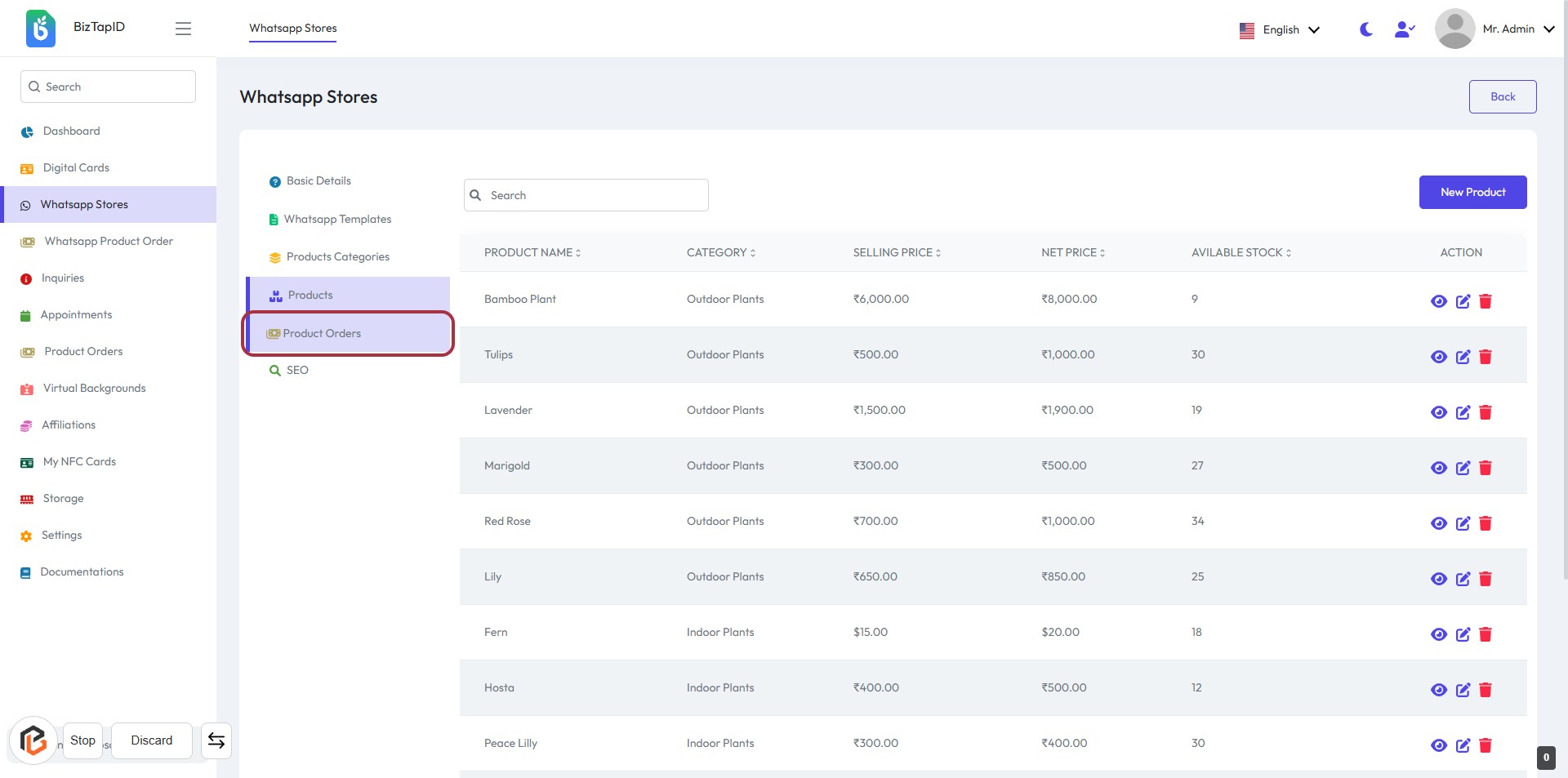
Task: Delete the Fern product
Action: click(1486, 634)
